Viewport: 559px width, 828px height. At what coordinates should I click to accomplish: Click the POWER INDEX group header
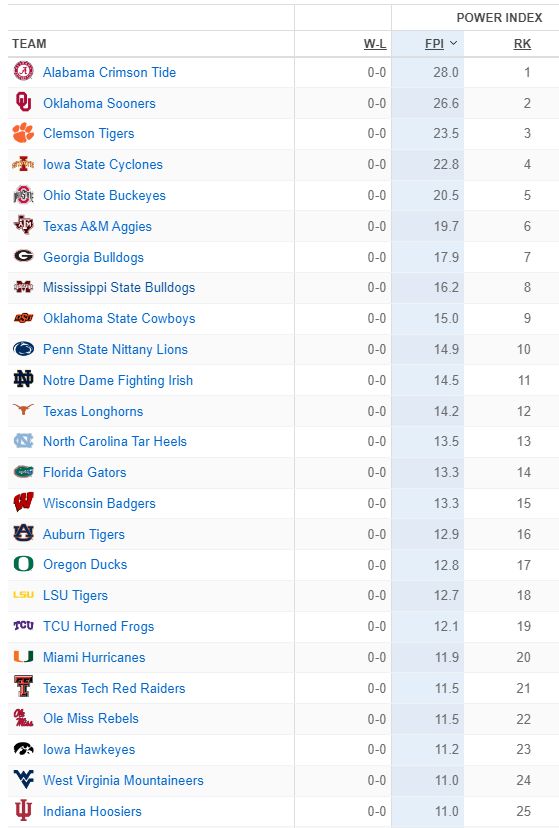click(499, 18)
